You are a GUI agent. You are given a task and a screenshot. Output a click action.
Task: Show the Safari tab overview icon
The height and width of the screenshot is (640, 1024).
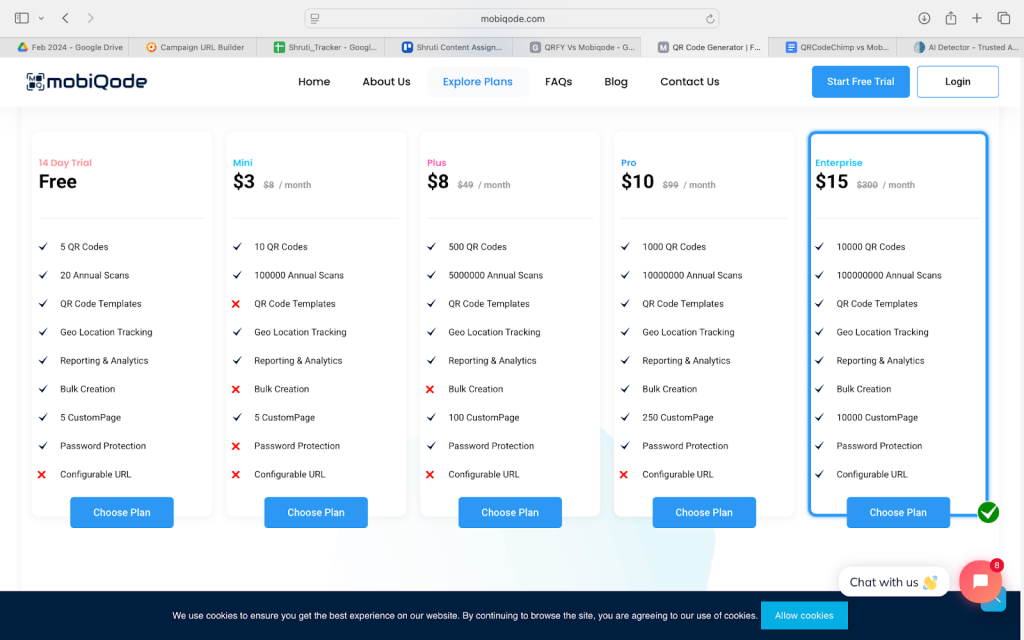(1003, 18)
